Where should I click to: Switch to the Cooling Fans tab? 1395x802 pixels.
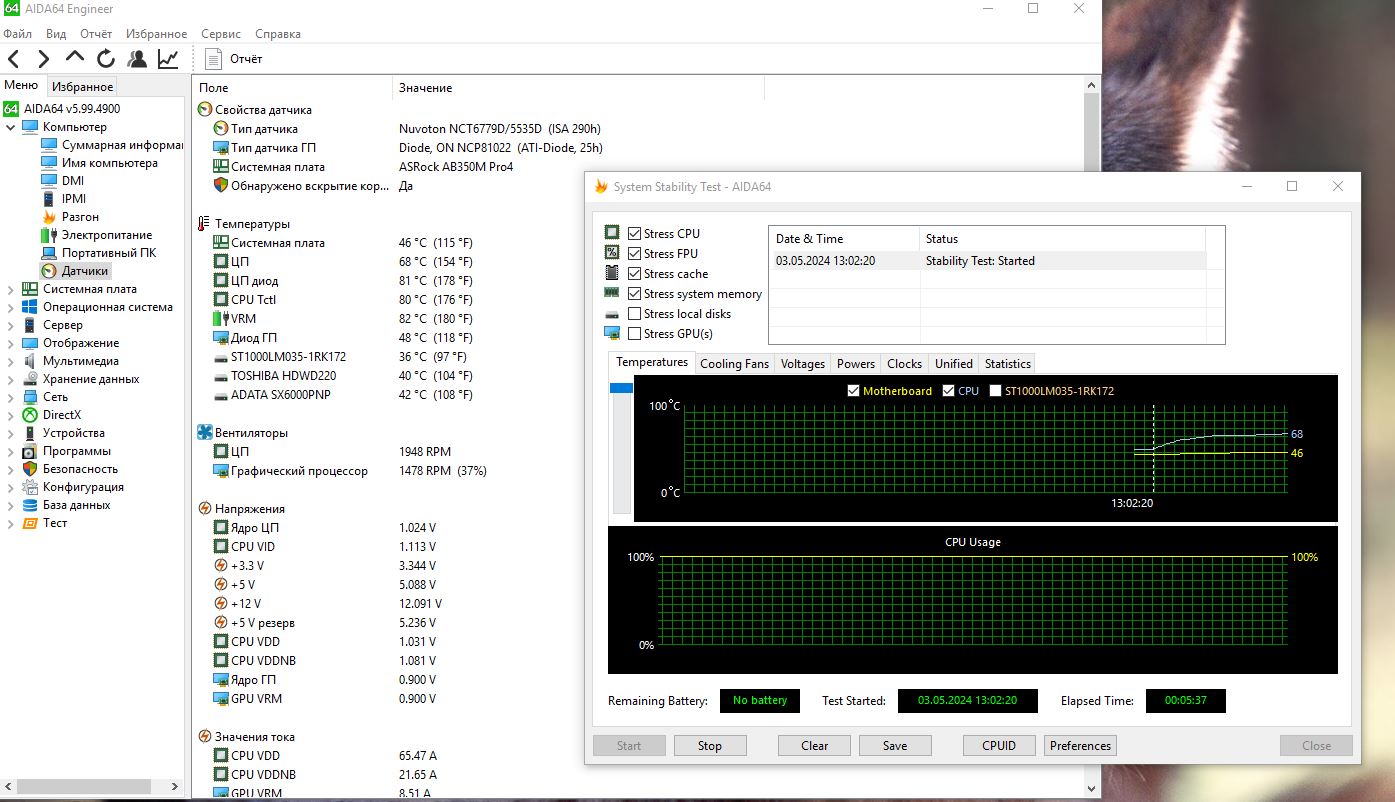click(x=734, y=364)
